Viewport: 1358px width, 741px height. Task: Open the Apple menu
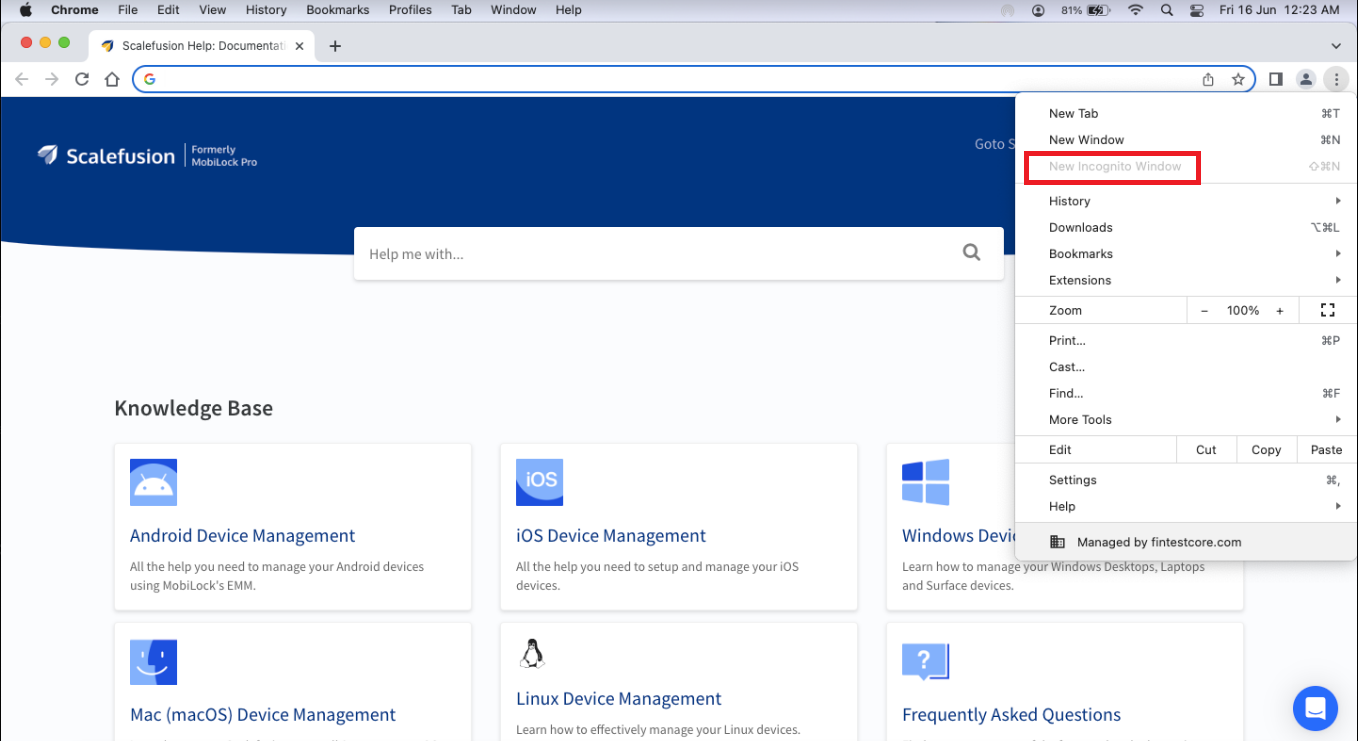point(26,10)
